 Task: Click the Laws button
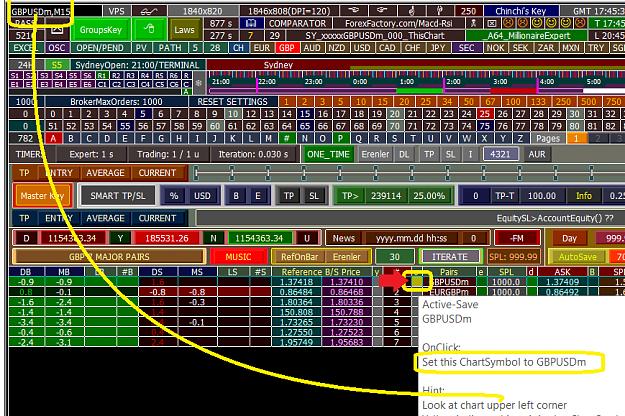(184, 29)
